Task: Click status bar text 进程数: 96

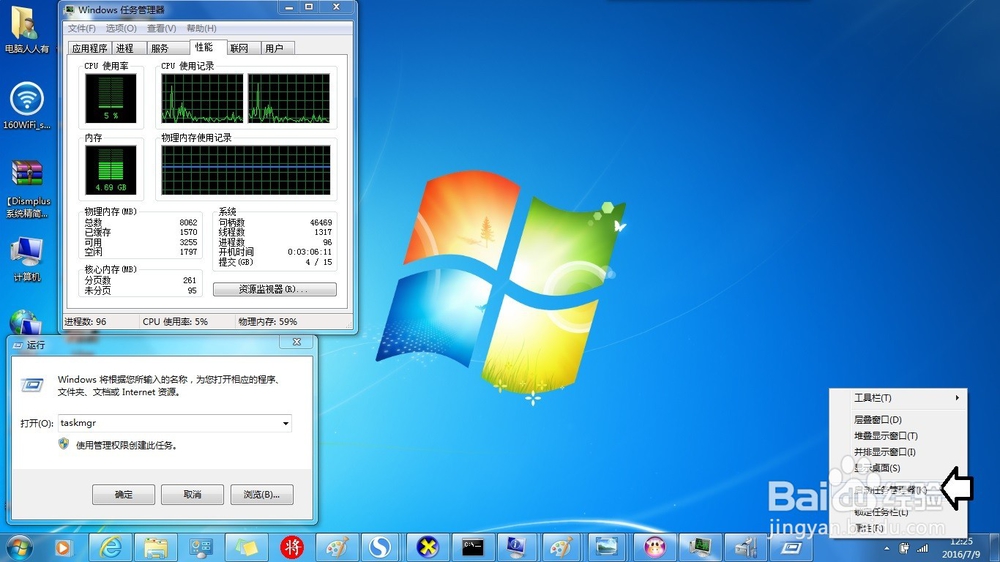Action: (85, 322)
